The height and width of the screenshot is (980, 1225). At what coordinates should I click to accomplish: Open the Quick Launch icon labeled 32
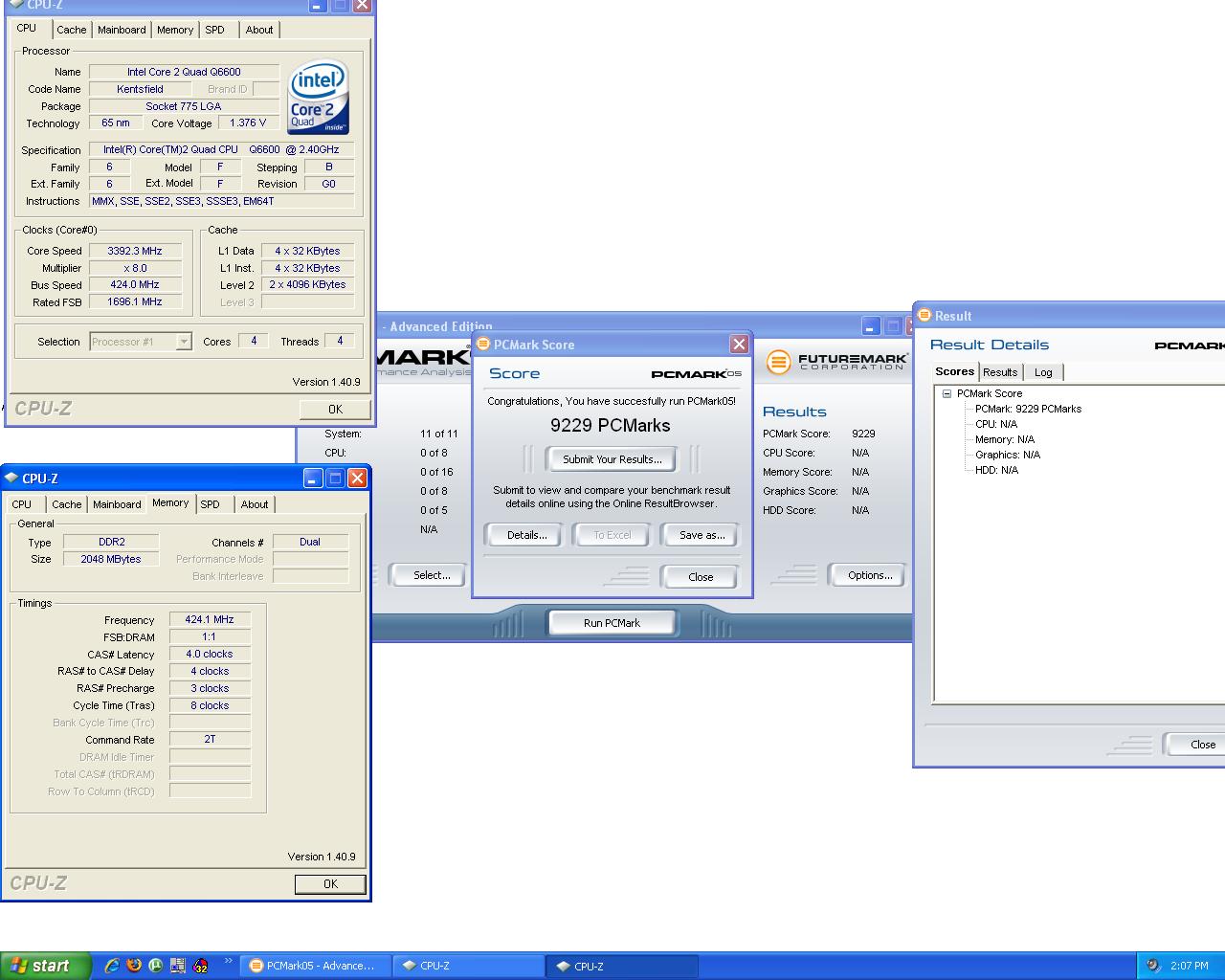201,966
